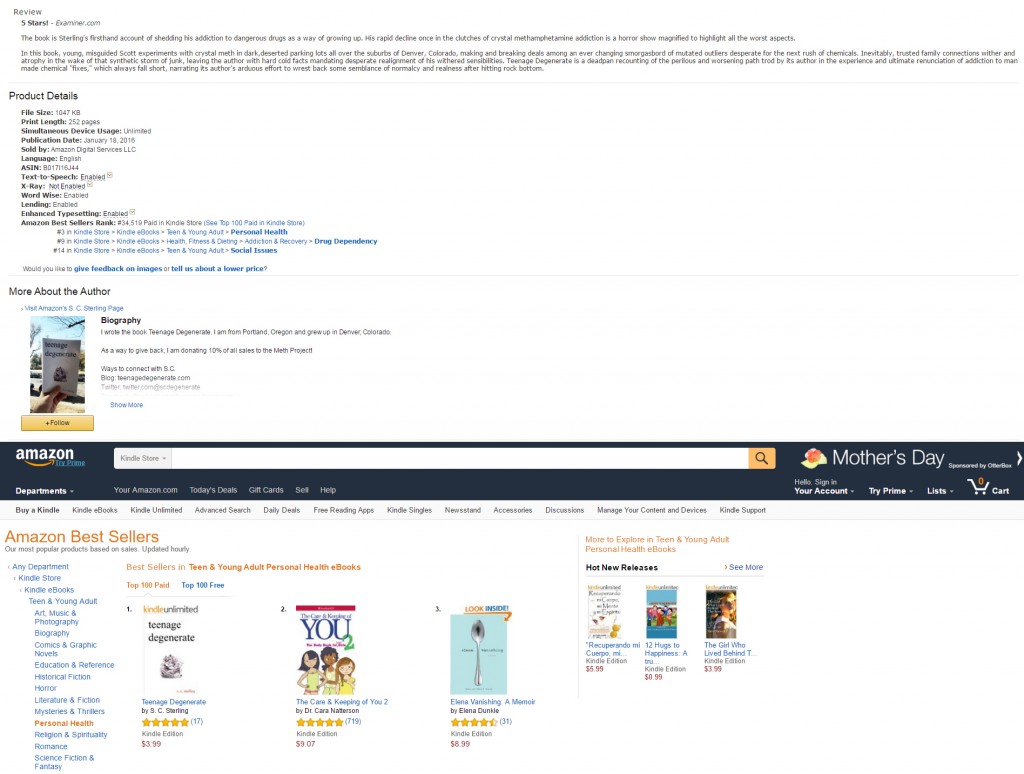The image size is (1024, 774).
Task: Click the Text-to-Speech info arrow icon
Action: pos(110,175)
